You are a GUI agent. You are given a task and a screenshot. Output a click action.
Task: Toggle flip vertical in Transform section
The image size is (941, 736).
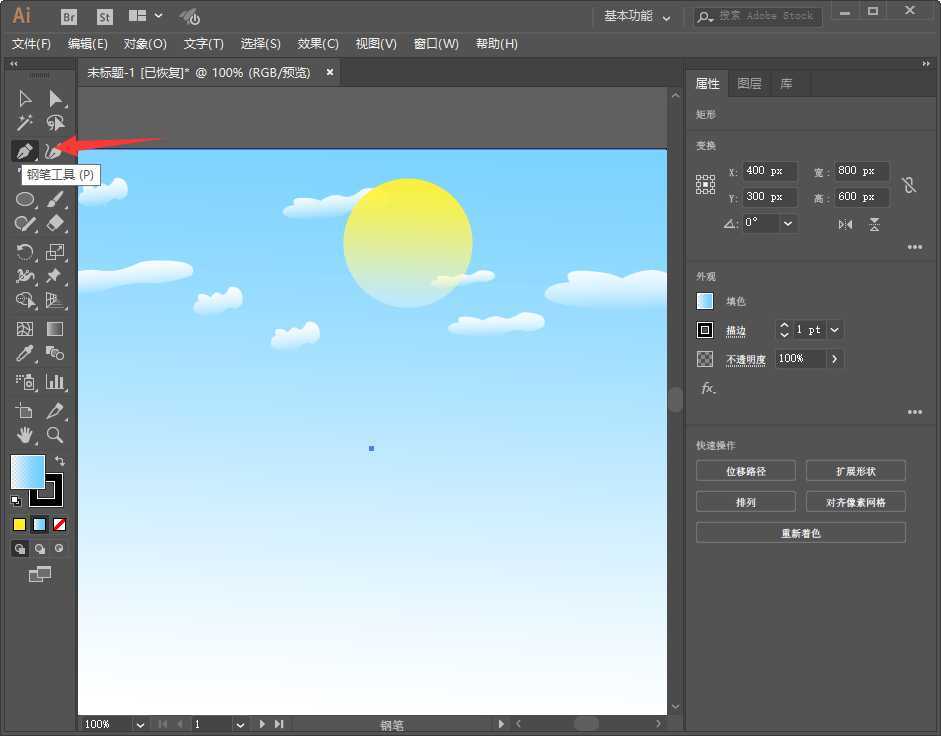[x=874, y=224]
